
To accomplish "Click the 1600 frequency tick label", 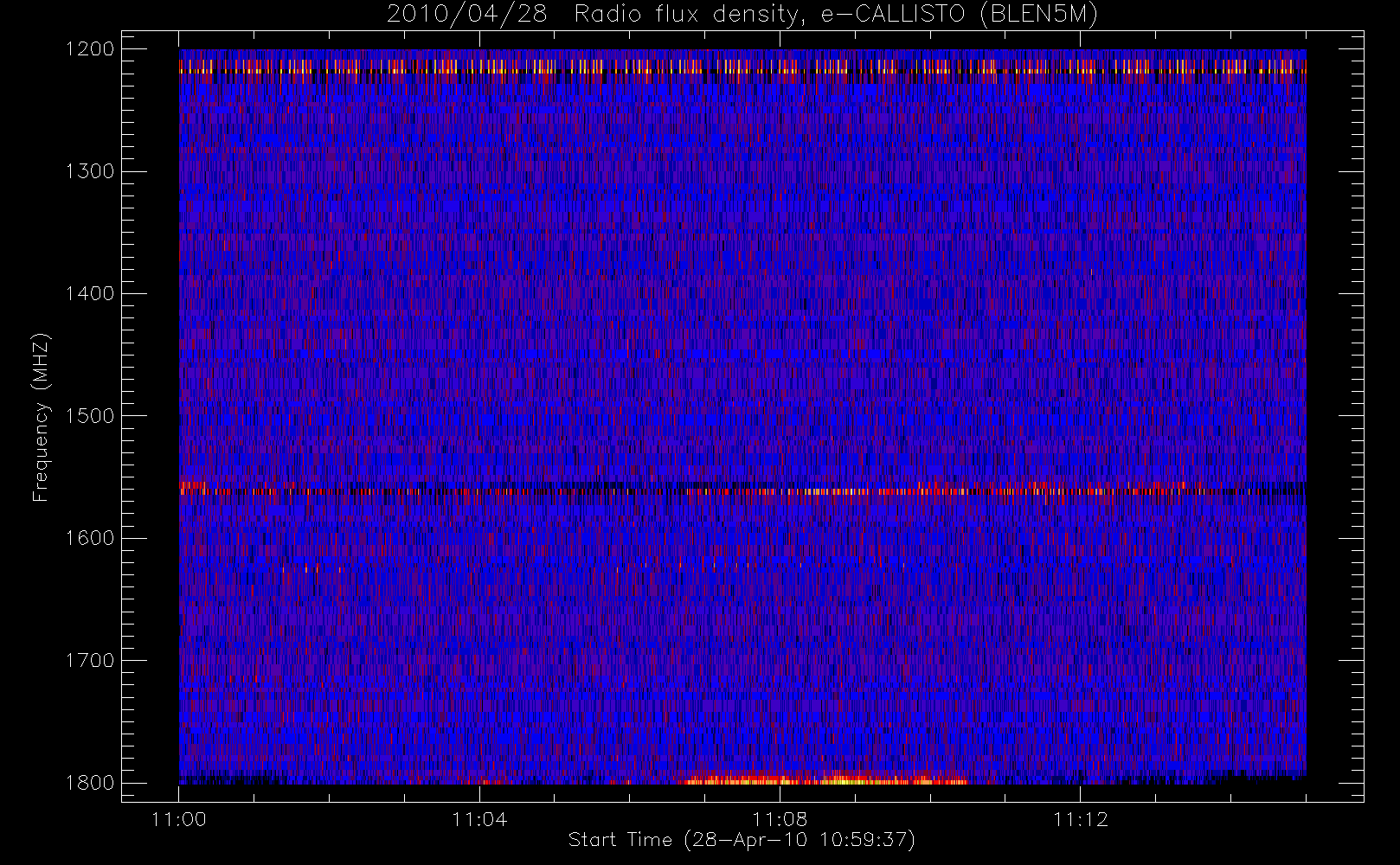I will click(90, 538).
